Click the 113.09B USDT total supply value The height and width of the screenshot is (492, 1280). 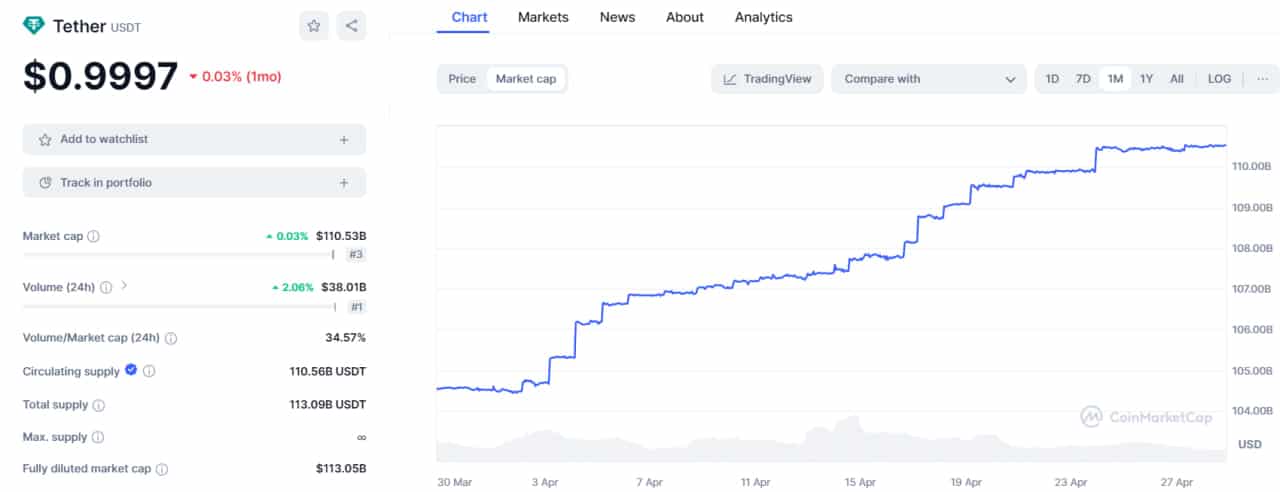(x=328, y=405)
